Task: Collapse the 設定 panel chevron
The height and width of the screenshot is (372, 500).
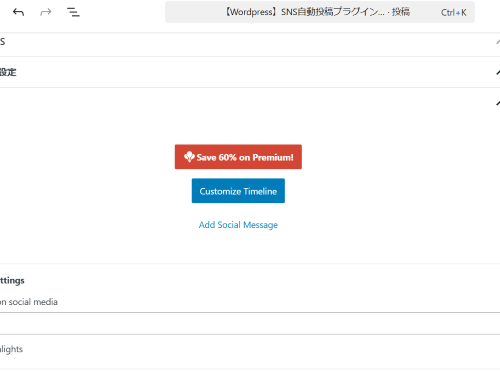Action: click(x=498, y=72)
